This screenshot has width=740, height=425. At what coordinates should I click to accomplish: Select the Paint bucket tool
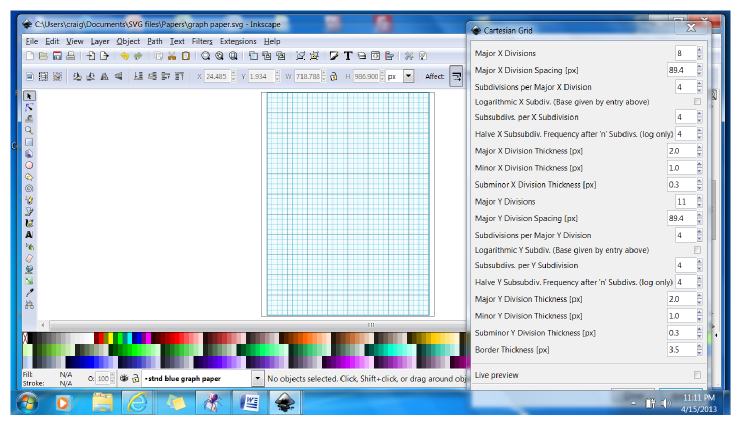[29, 269]
